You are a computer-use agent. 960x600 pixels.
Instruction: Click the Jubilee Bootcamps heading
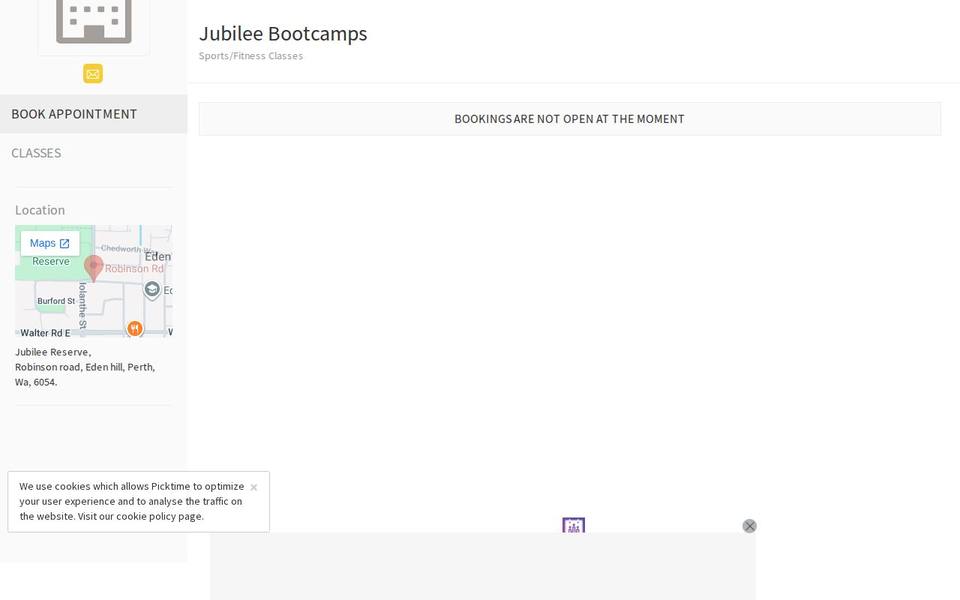pos(283,34)
